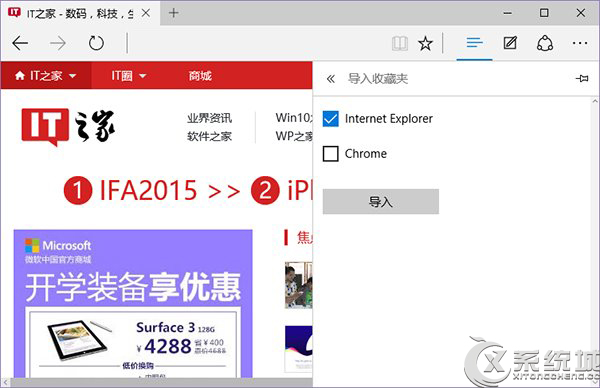The image size is (600, 388).
Task: Add page to favorites star
Action: (x=425, y=43)
